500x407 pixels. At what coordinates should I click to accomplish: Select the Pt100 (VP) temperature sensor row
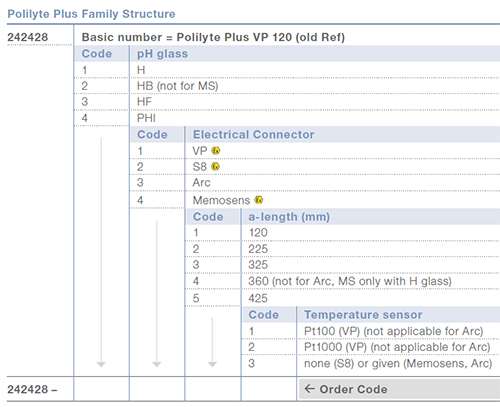click(371, 331)
